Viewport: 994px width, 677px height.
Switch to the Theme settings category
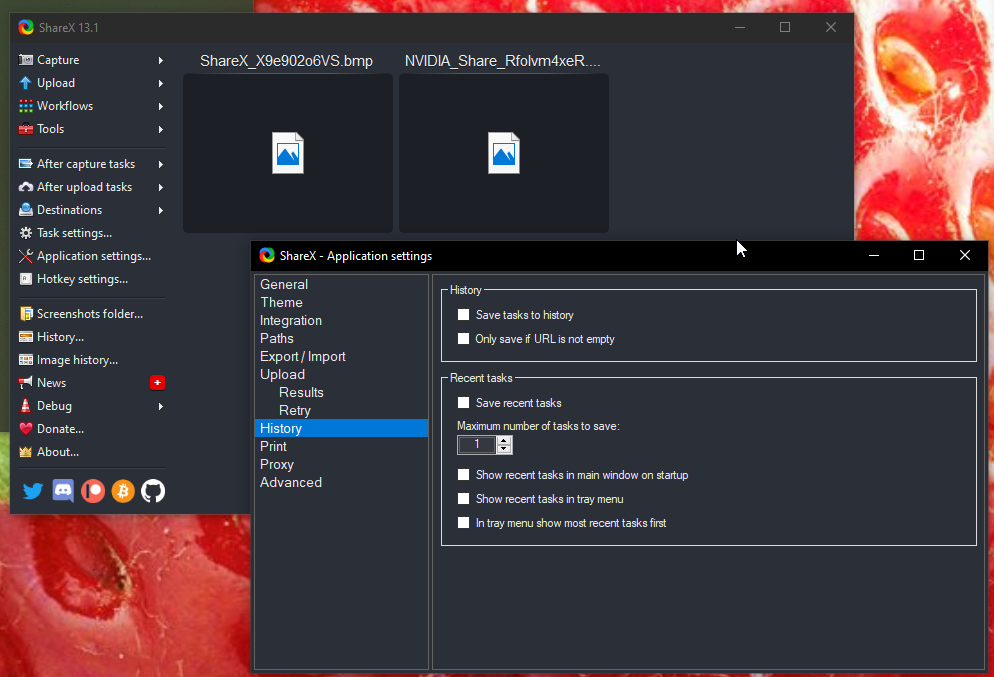click(281, 302)
